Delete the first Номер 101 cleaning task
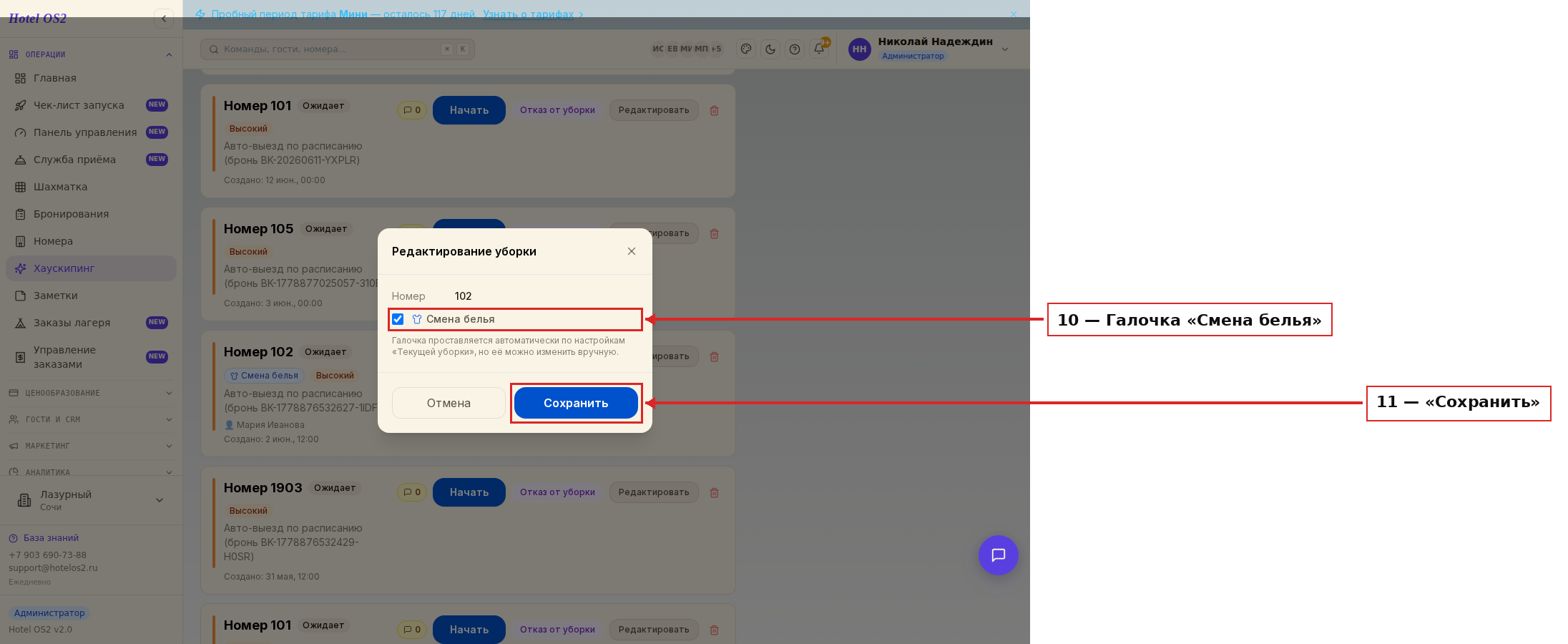 pyautogui.click(x=714, y=111)
